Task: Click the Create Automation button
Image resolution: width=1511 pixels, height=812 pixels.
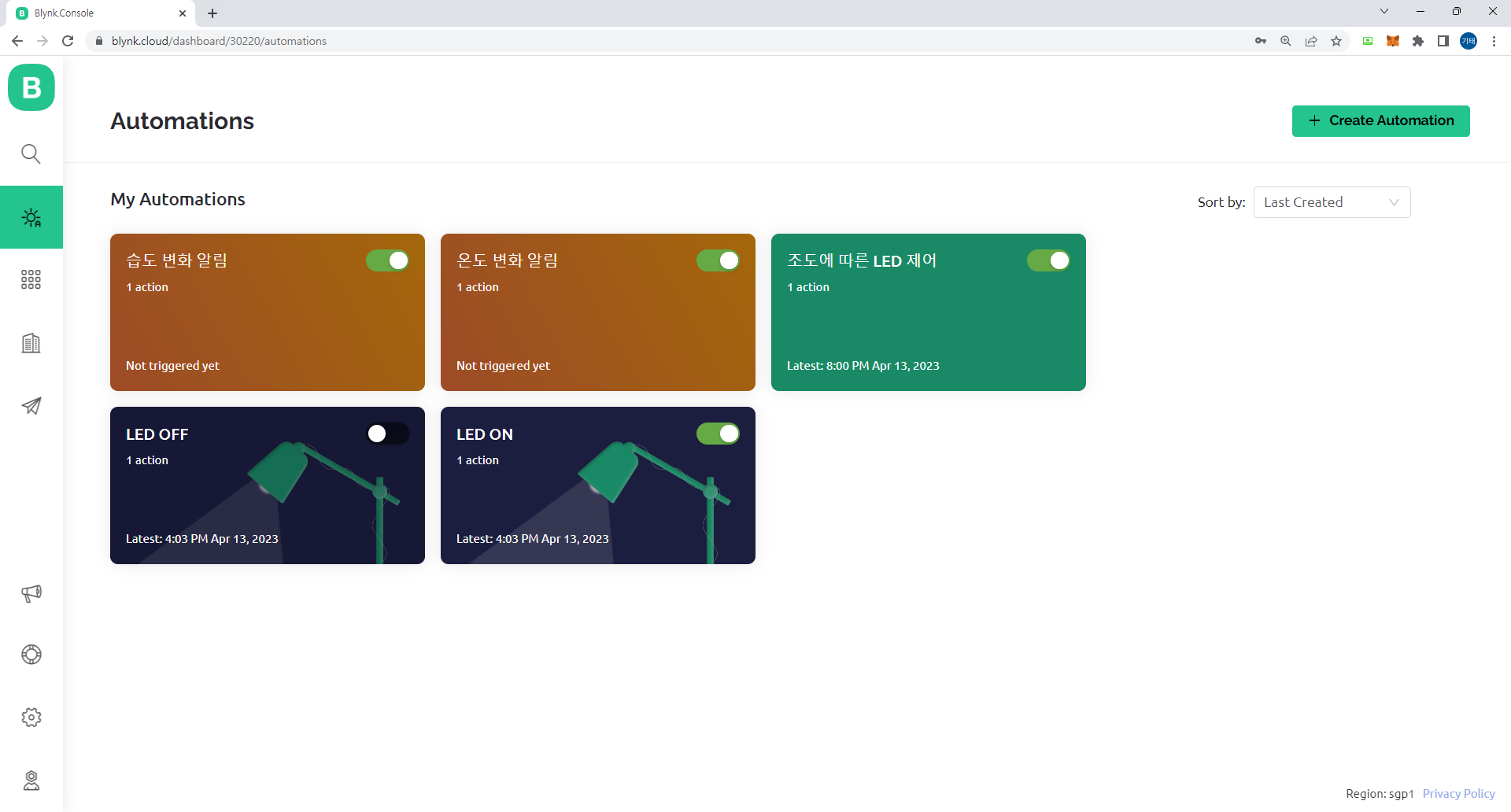Action: pyautogui.click(x=1380, y=121)
